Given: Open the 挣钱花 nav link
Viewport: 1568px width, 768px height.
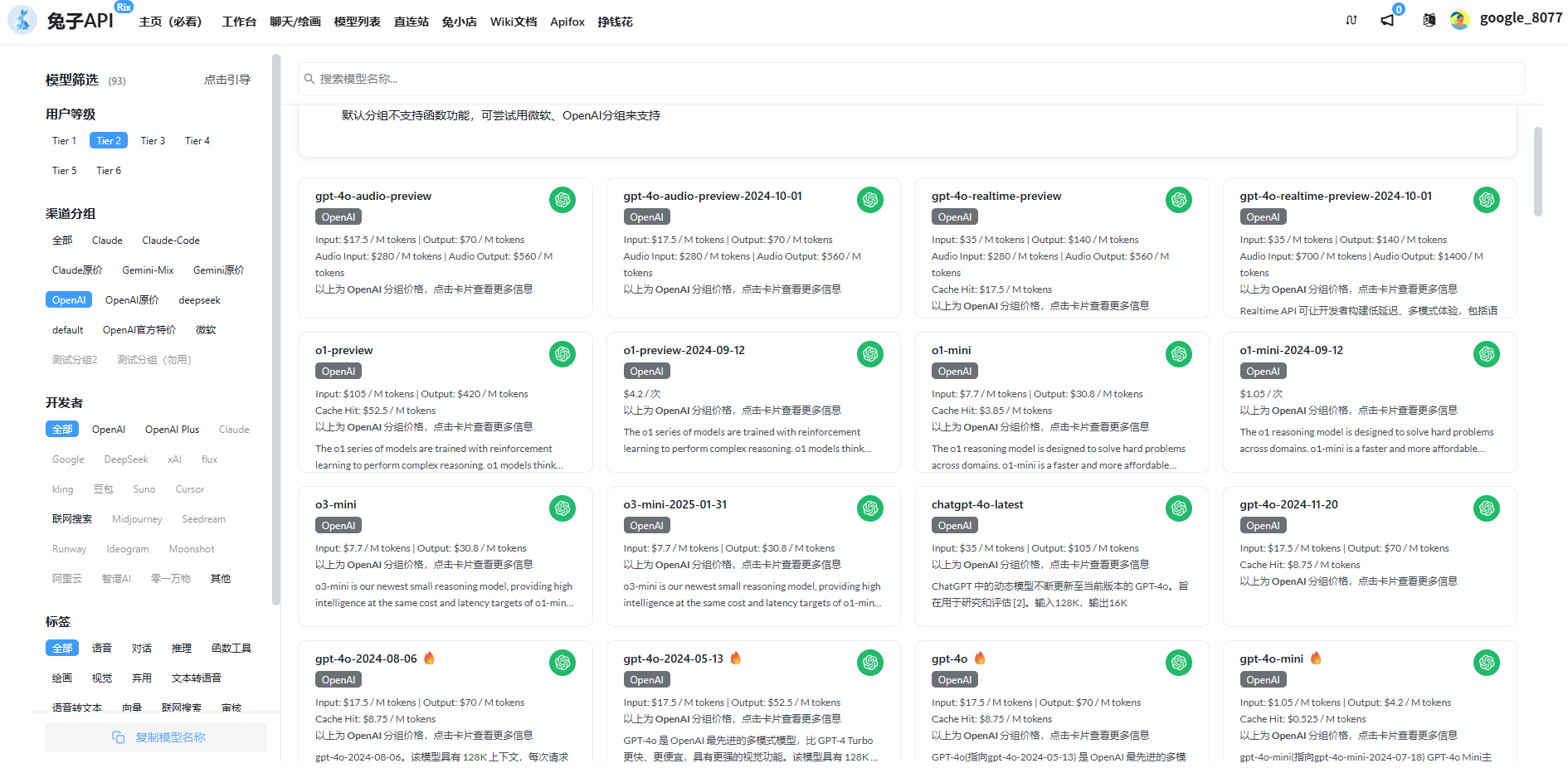Looking at the screenshot, I should [615, 22].
